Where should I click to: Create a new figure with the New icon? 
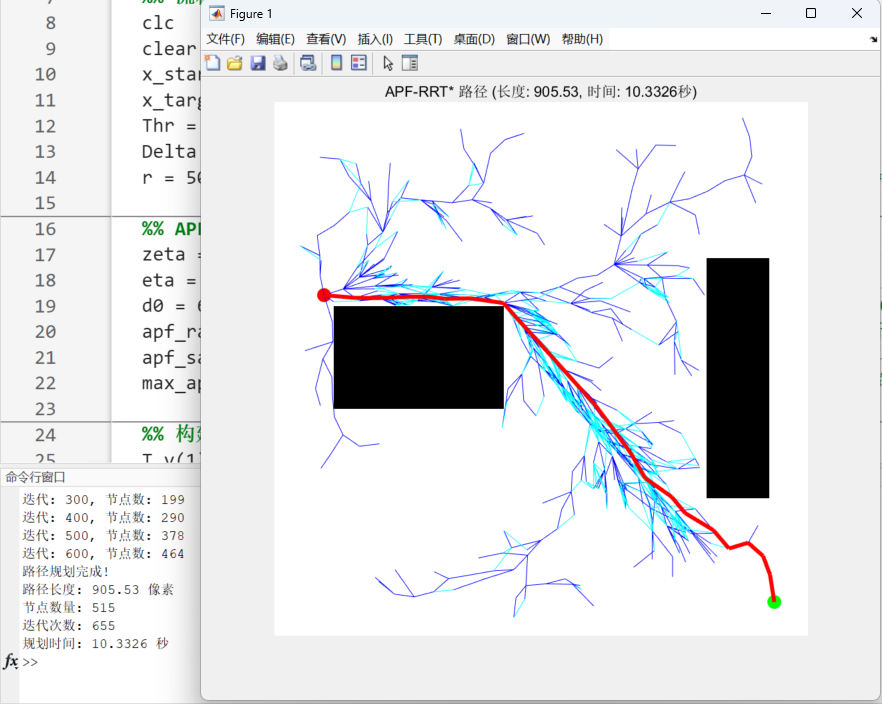213,62
